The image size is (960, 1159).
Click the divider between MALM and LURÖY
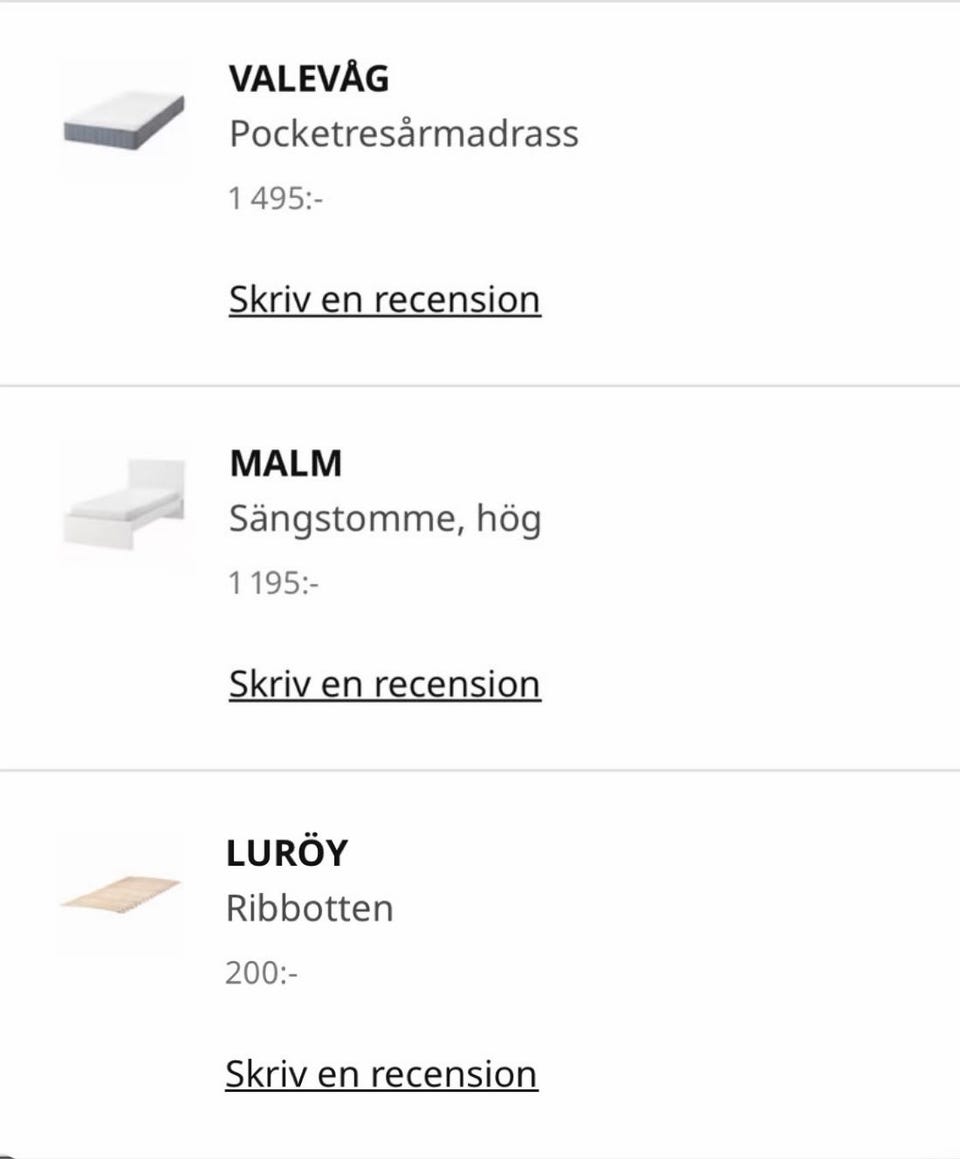480,770
